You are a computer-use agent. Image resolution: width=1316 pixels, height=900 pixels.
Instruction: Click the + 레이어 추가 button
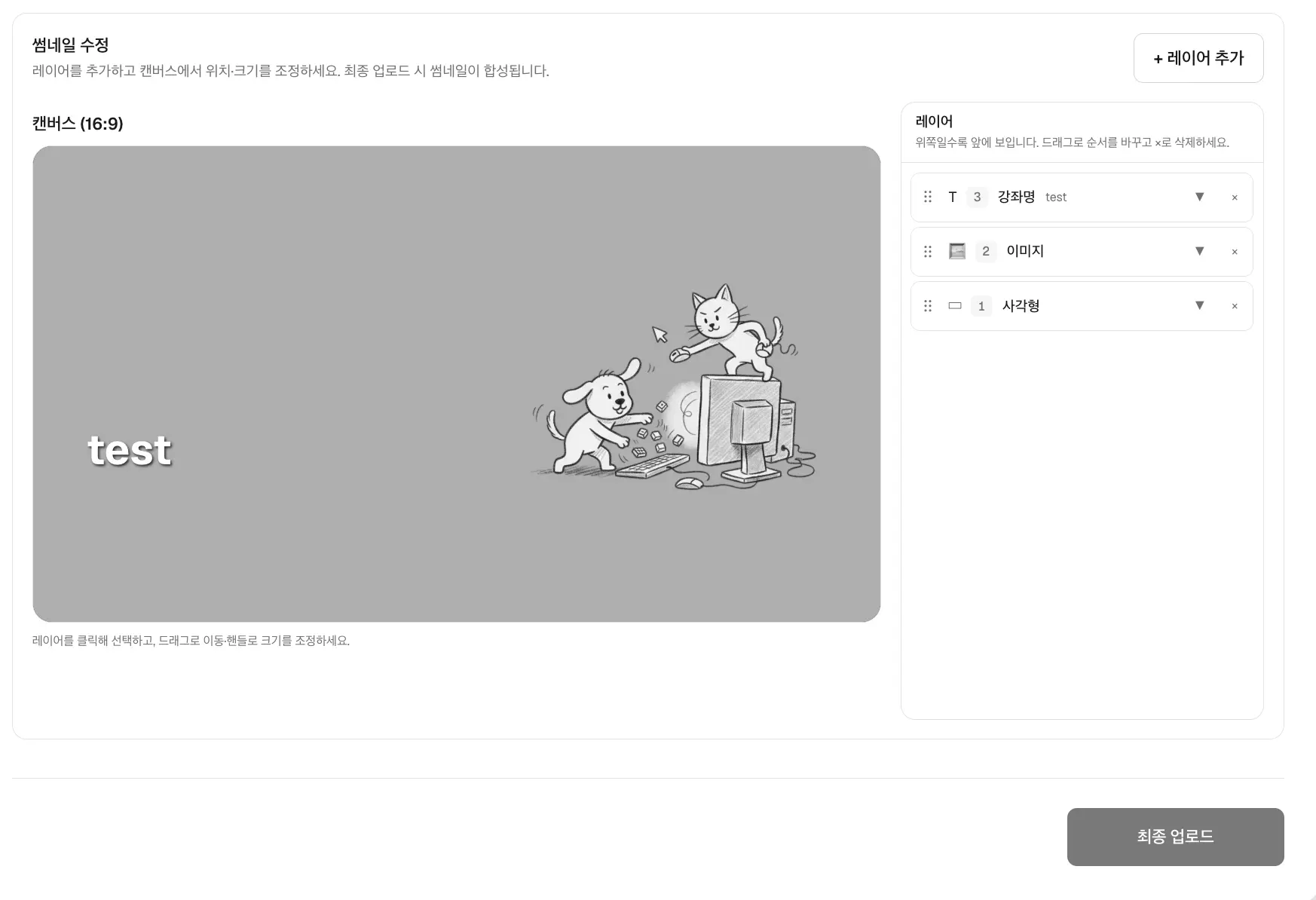click(1198, 58)
